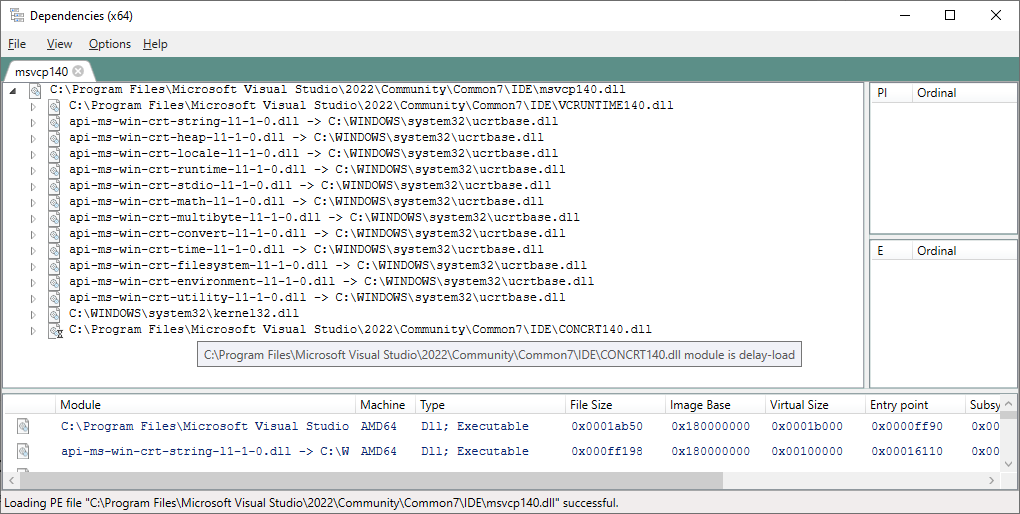The width and height of the screenshot is (1020, 514).
Task: Click icon of api-ms-win-crt-time-l1-1-0.dll row
Action: point(55,250)
